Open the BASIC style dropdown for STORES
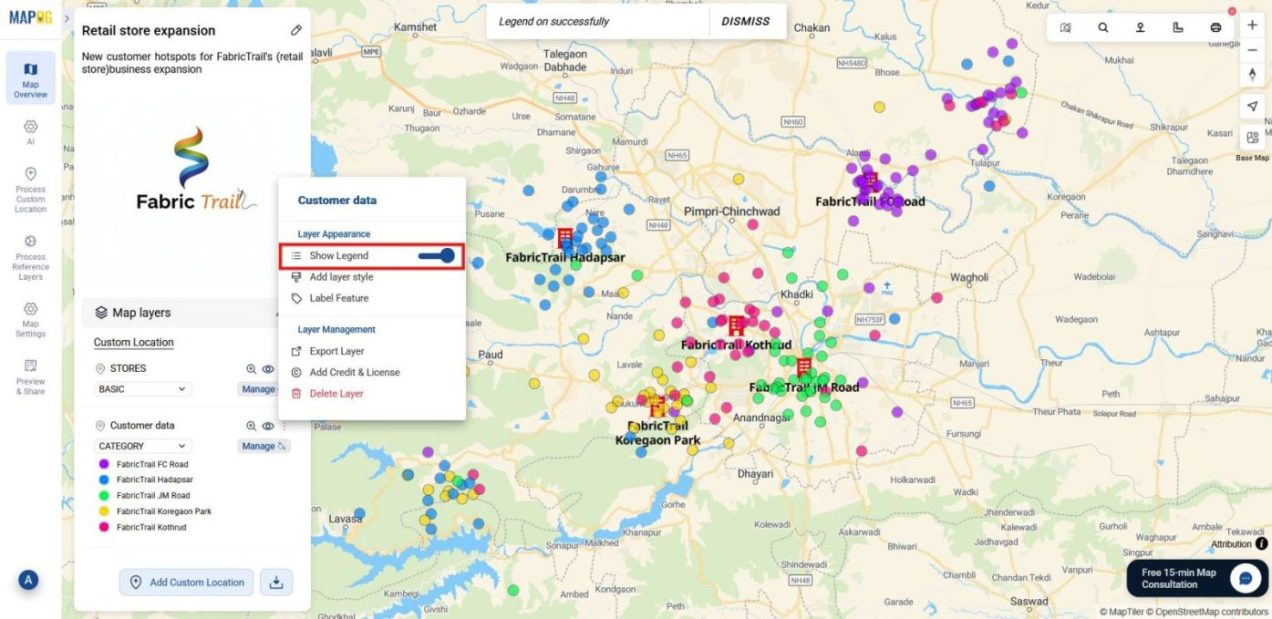Image resolution: width=1272 pixels, height=619 pixels. pyautogui.click(x=140, y=389)
